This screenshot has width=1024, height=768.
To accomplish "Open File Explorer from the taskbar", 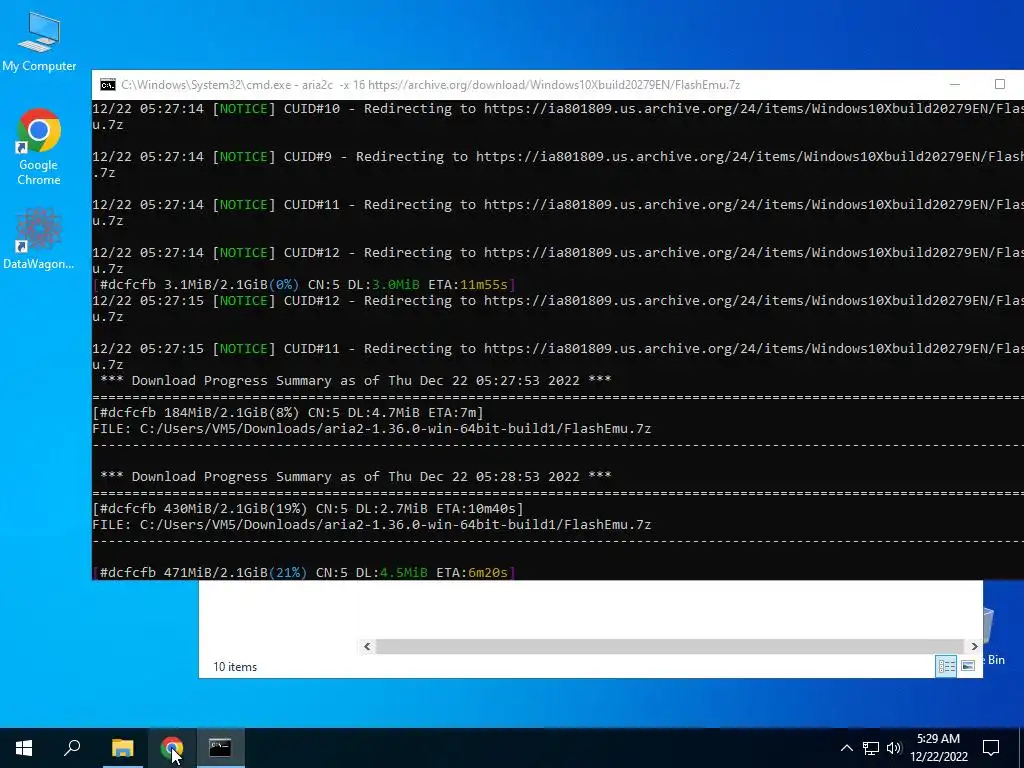I will click(122, 748).
